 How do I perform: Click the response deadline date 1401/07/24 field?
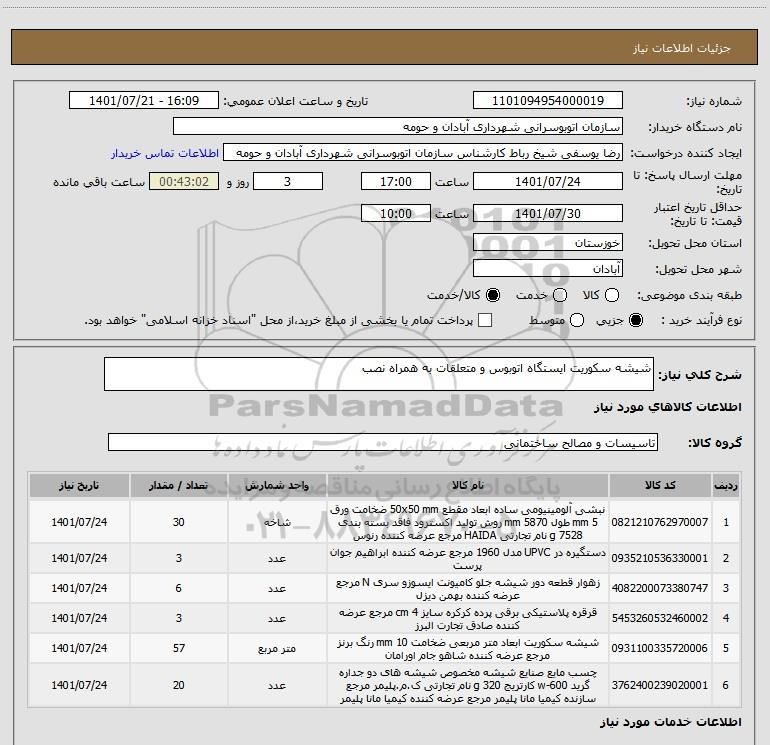click(x=548, y=182)
